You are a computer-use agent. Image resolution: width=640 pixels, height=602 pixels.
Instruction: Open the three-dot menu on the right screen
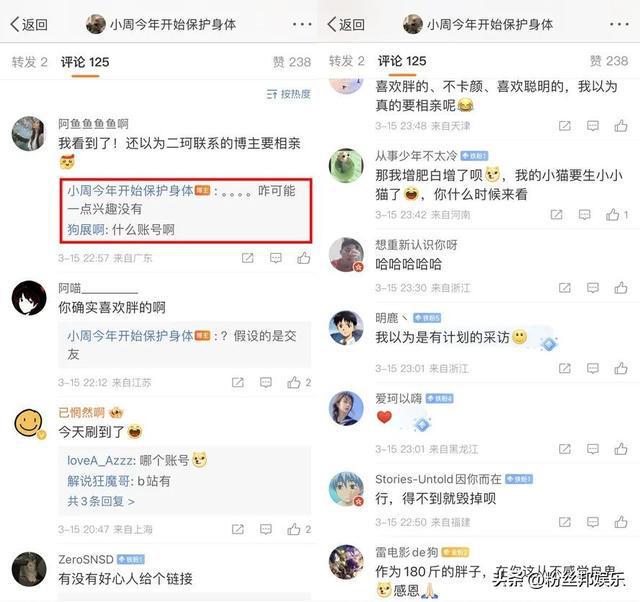pyautogui.click(x=619, y=24)
